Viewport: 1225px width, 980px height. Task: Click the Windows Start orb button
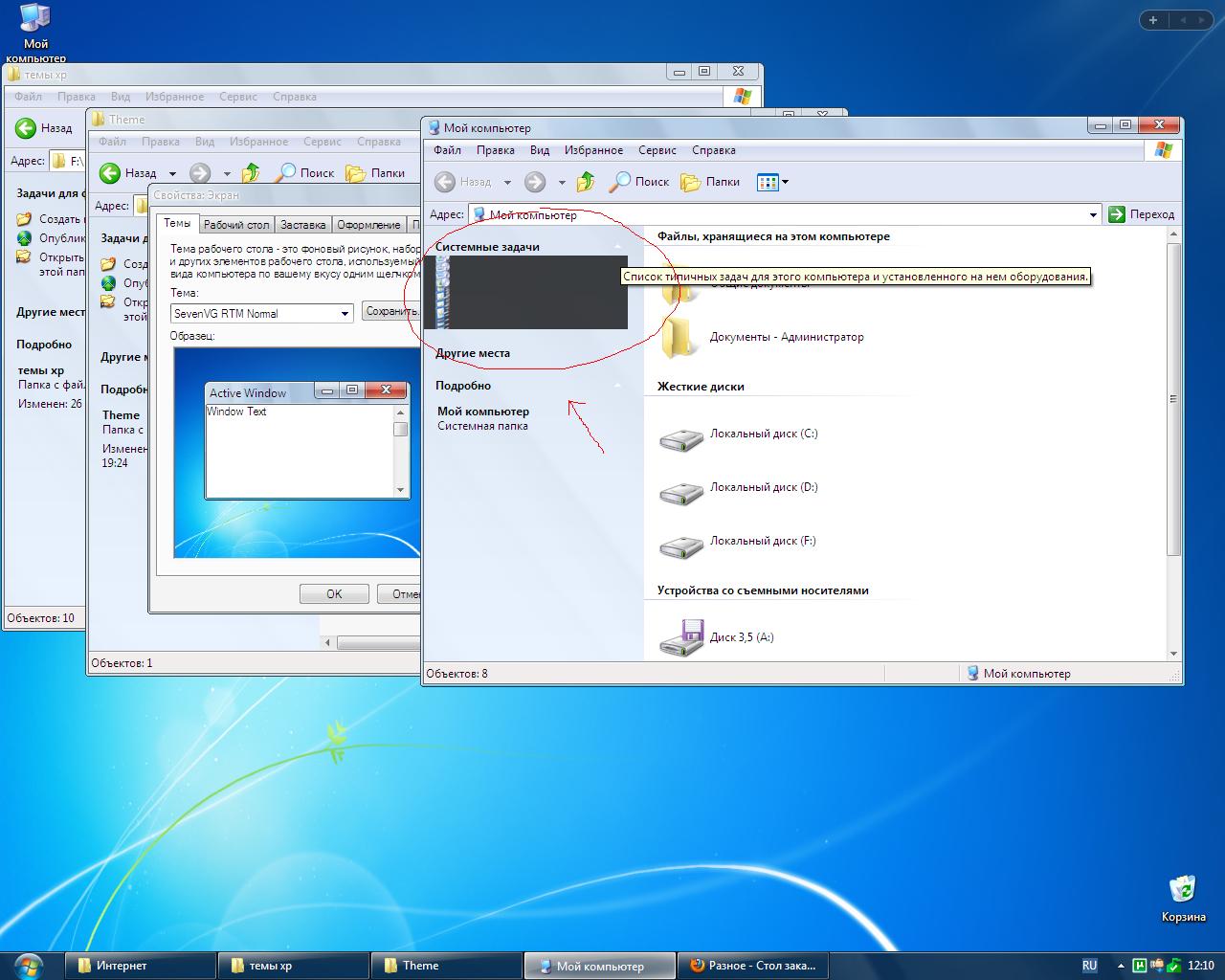pos(29,965)
